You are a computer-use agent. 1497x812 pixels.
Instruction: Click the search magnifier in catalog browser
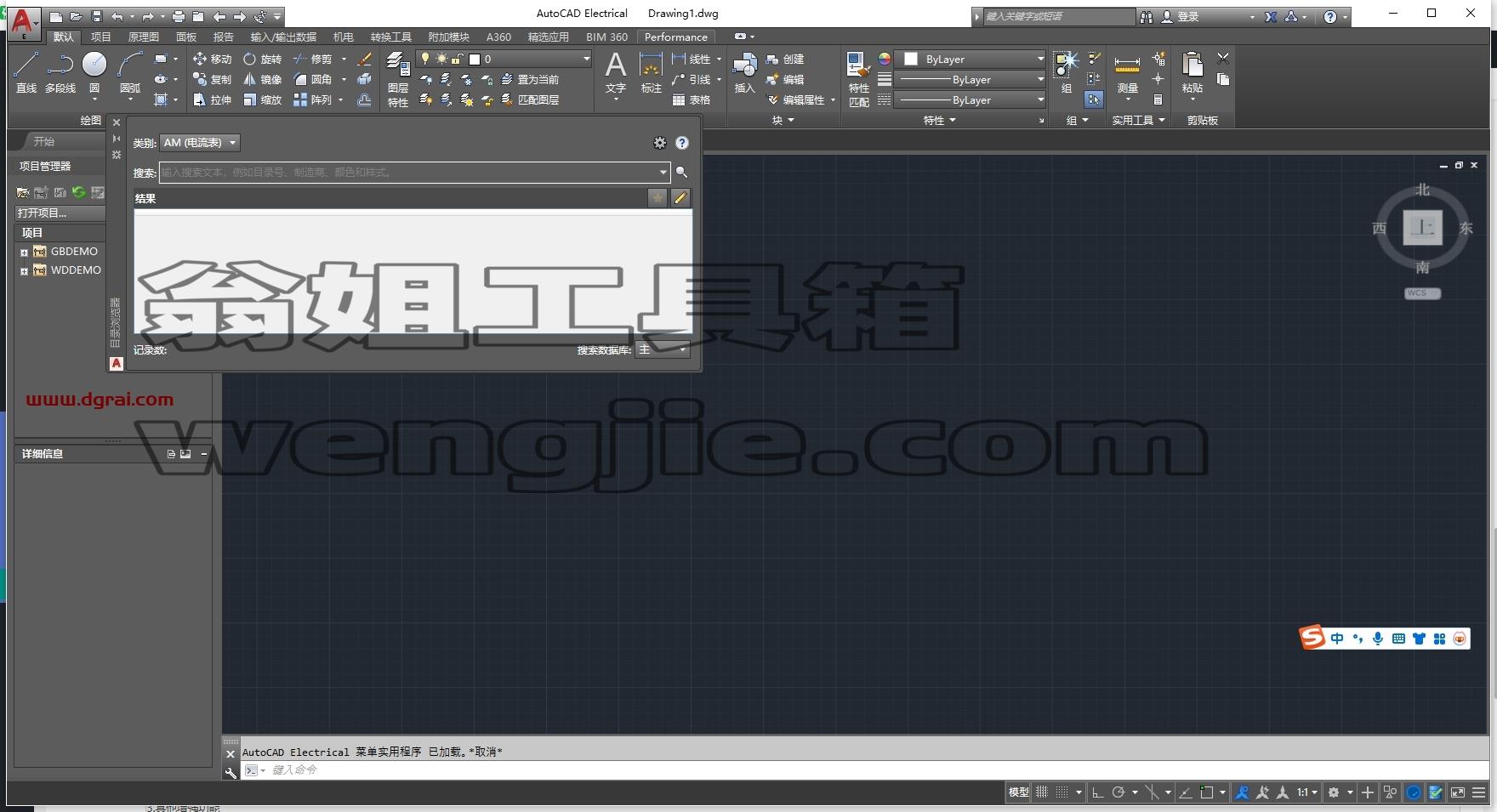tap(681, 172)
